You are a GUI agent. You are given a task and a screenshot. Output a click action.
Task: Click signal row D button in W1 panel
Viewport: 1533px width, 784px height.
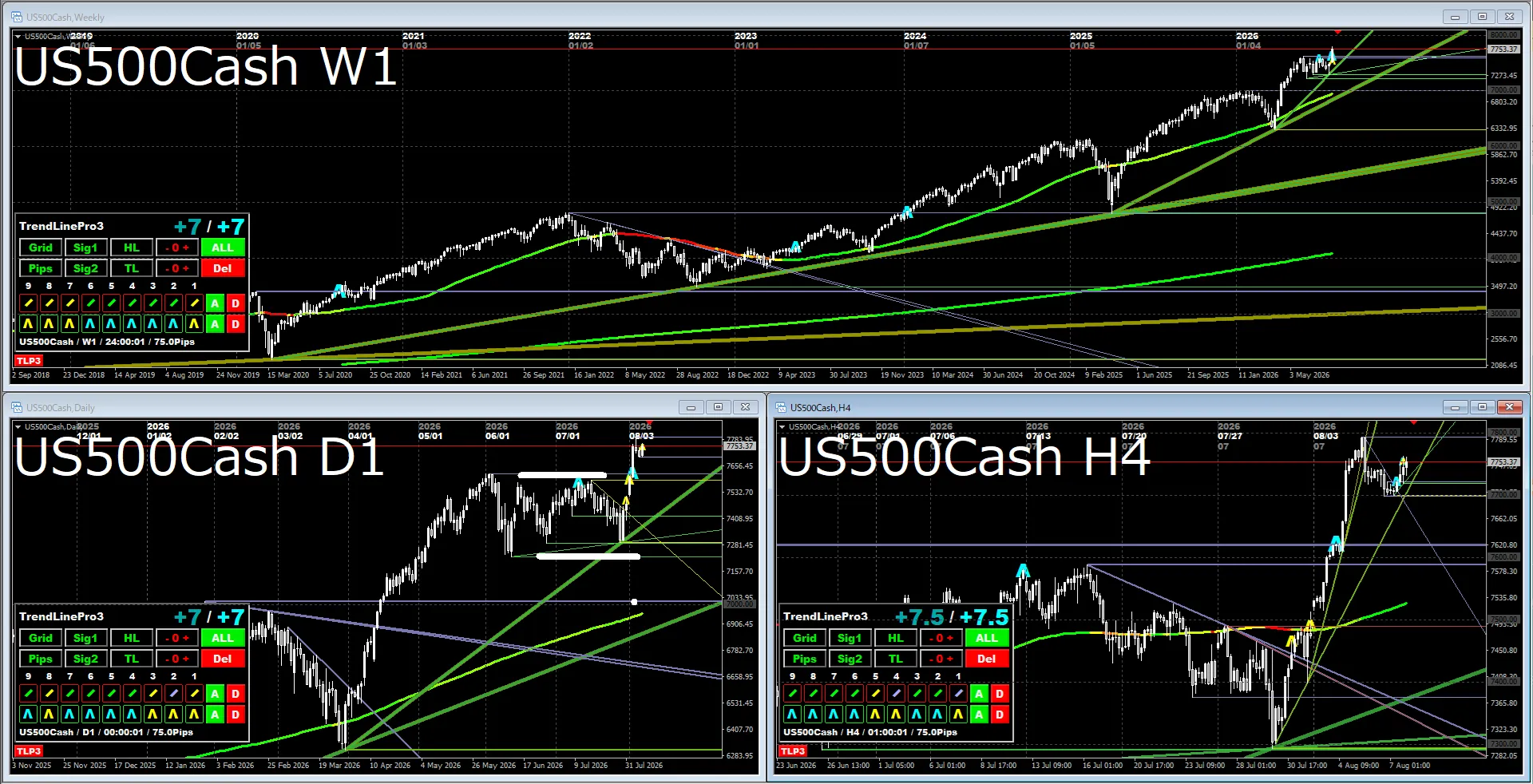point(236,324)
